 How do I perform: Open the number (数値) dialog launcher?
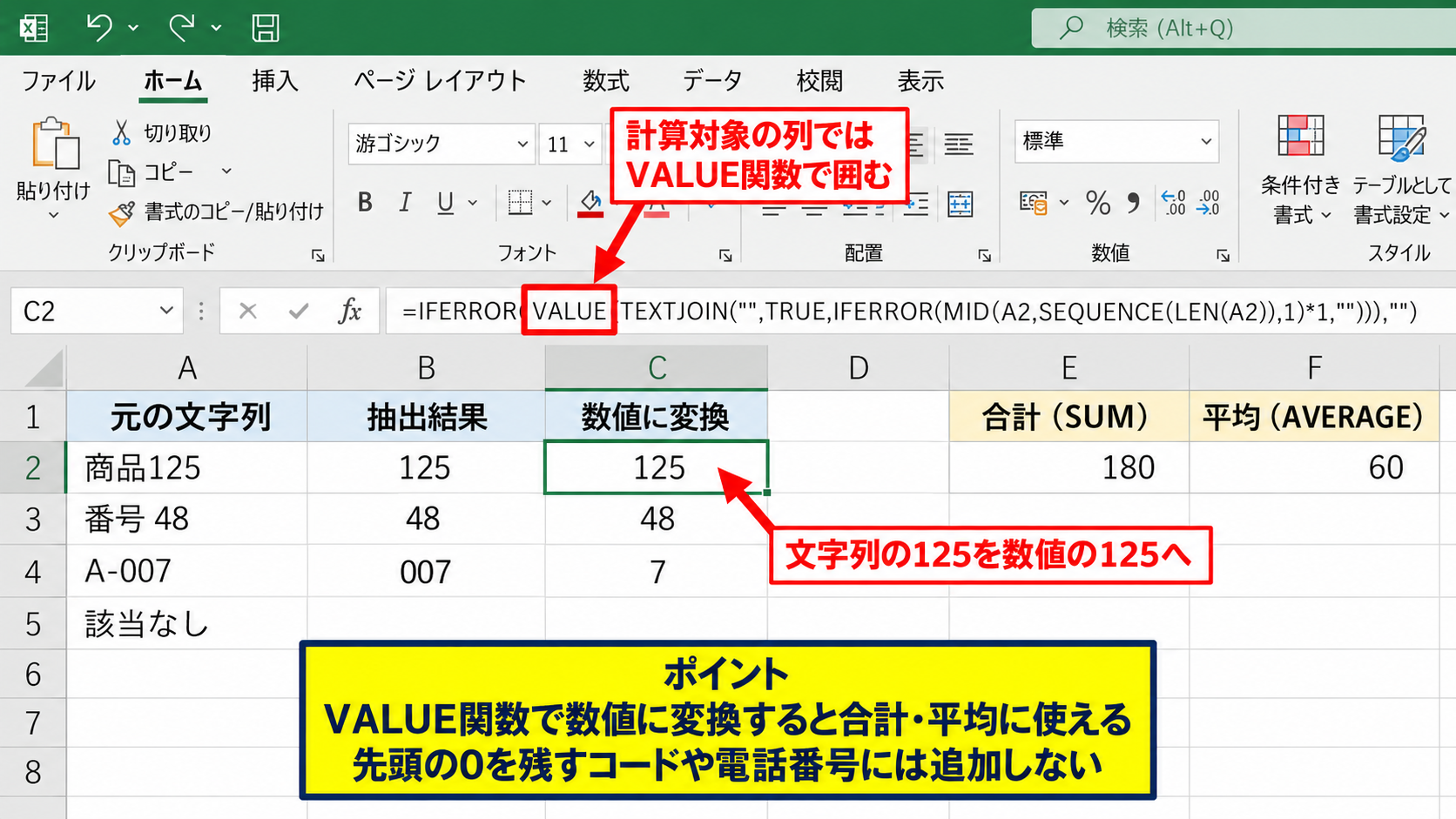[1223, 255]
